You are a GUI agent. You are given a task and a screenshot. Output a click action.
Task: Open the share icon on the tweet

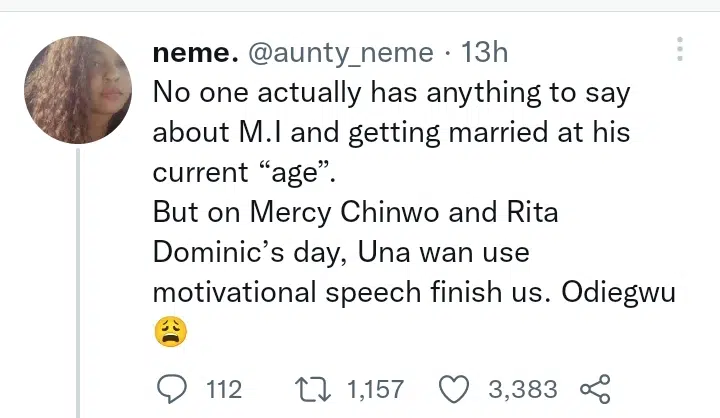tap(594, 388)
